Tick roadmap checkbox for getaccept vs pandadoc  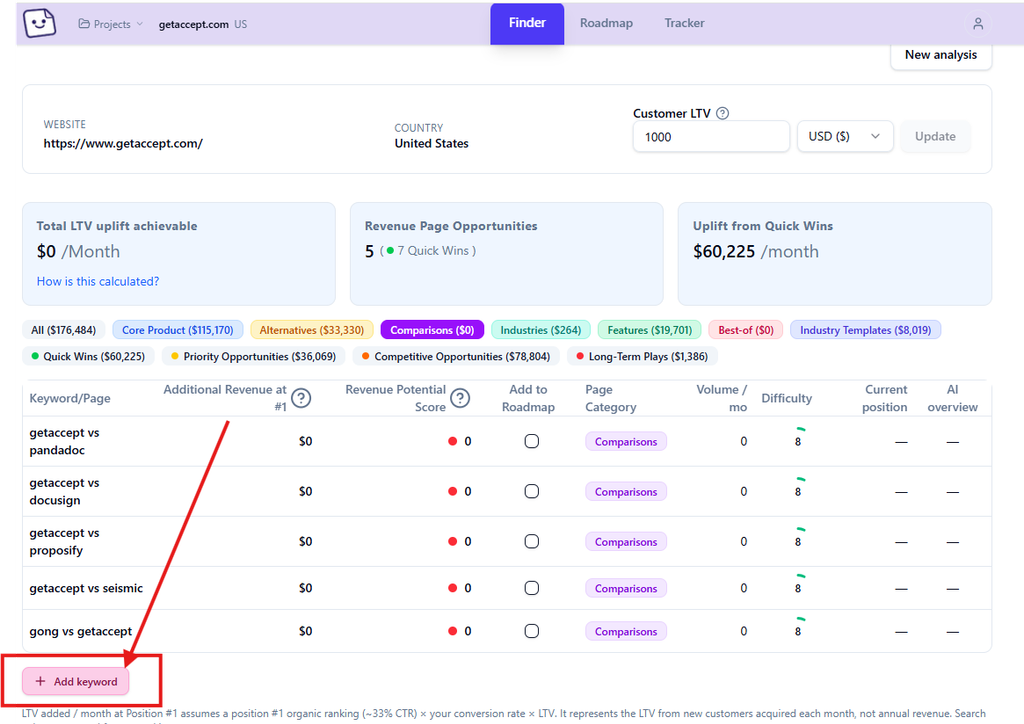point(532,441)
